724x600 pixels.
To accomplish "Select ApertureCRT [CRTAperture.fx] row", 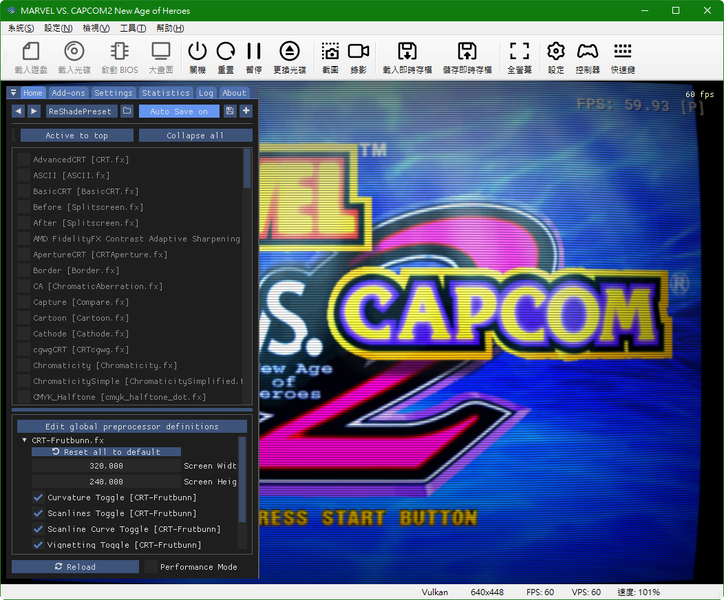I will tap(100, 255).
